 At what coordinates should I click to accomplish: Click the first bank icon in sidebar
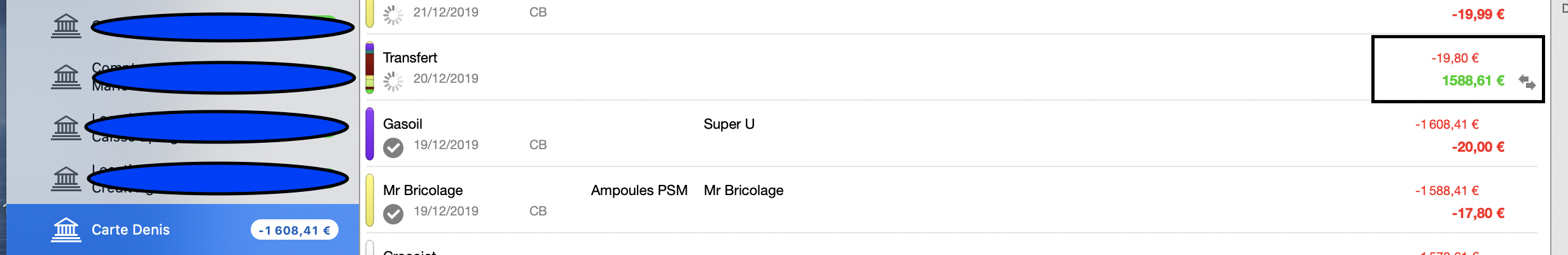pyautogui.click(x=66, y=25)
